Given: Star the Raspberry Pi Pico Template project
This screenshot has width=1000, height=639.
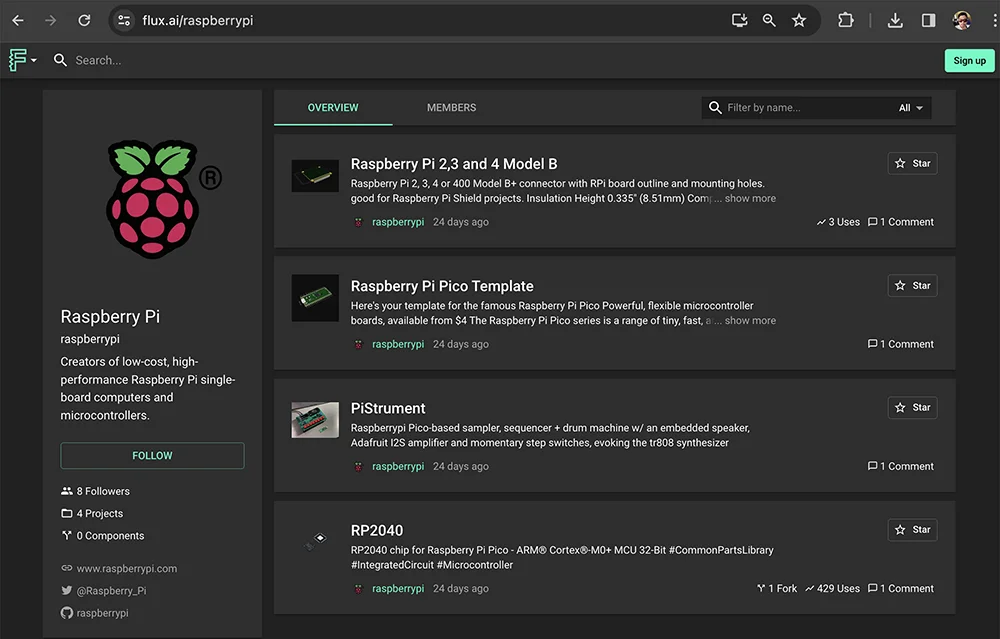Looking at the screenshot, I should 911,285.
